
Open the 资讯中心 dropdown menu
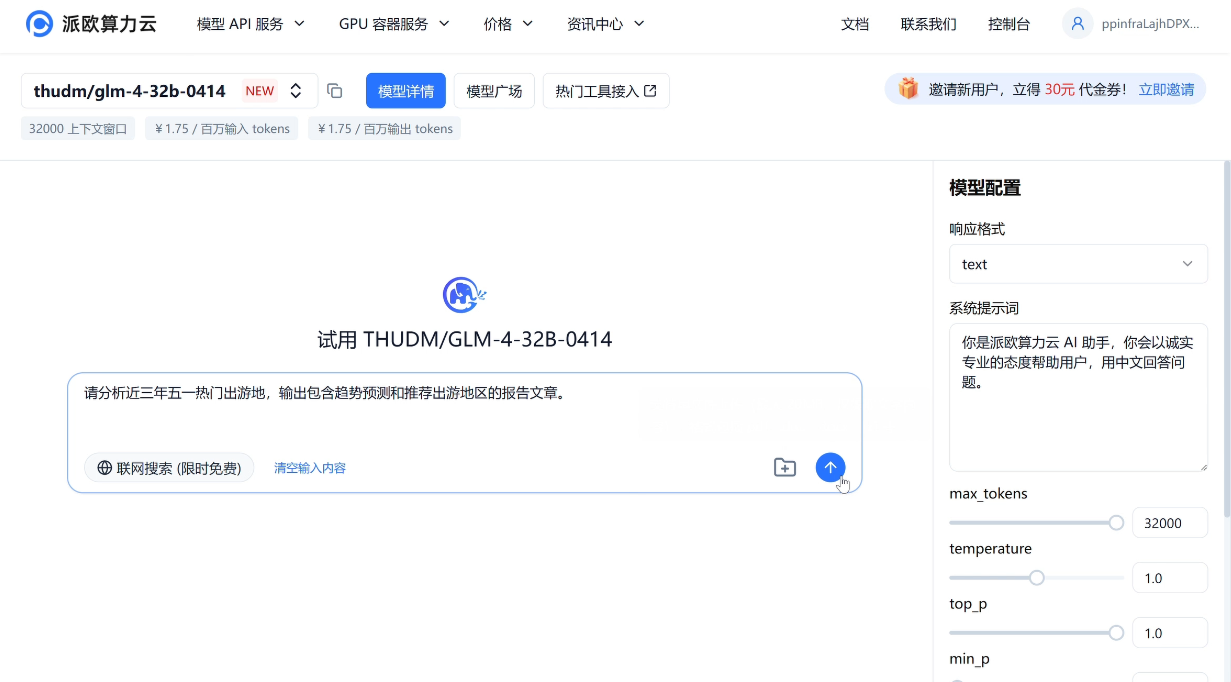pos(606,24)
